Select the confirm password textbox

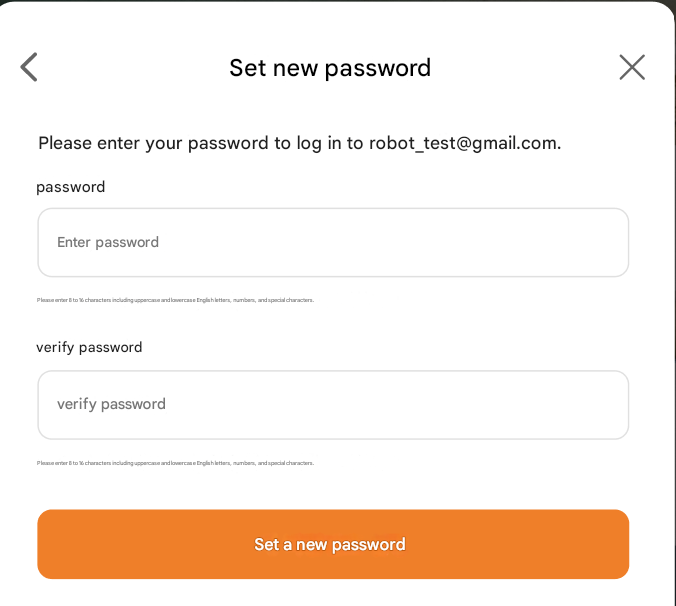333,405
